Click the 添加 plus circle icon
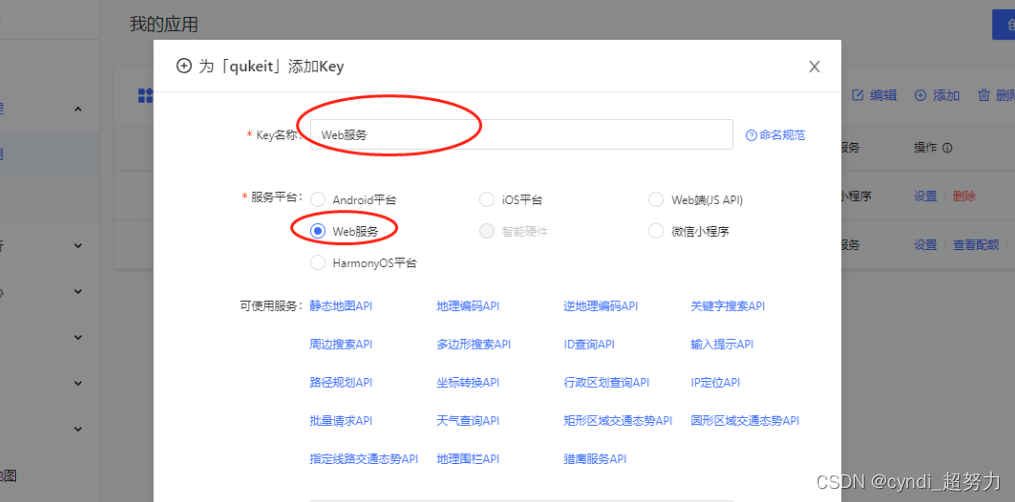 [920, 95]
